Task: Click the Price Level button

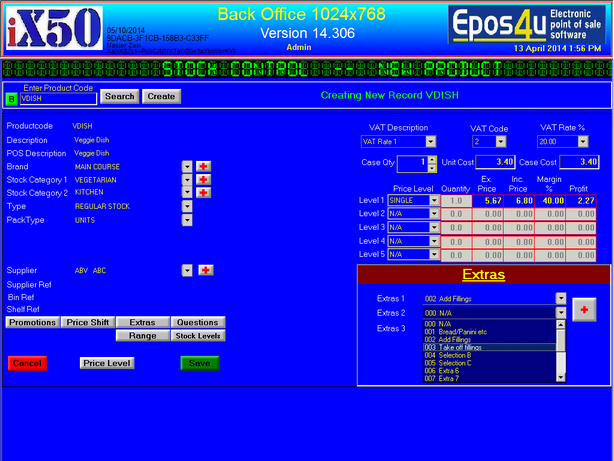Action: [107, 363]
